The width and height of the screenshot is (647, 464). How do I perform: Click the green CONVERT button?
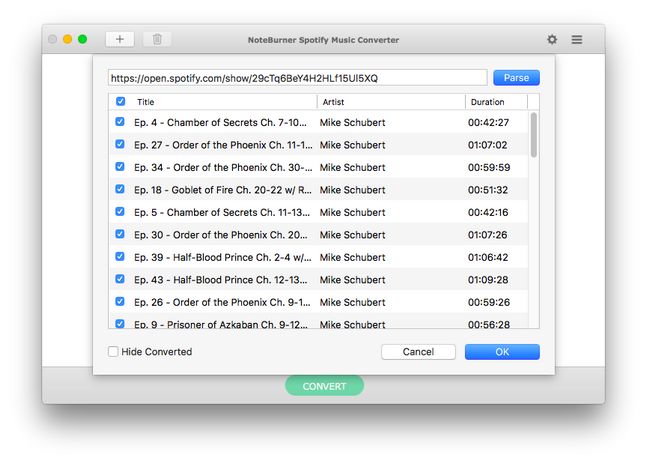pyautogui.click(x=324, y=386)
